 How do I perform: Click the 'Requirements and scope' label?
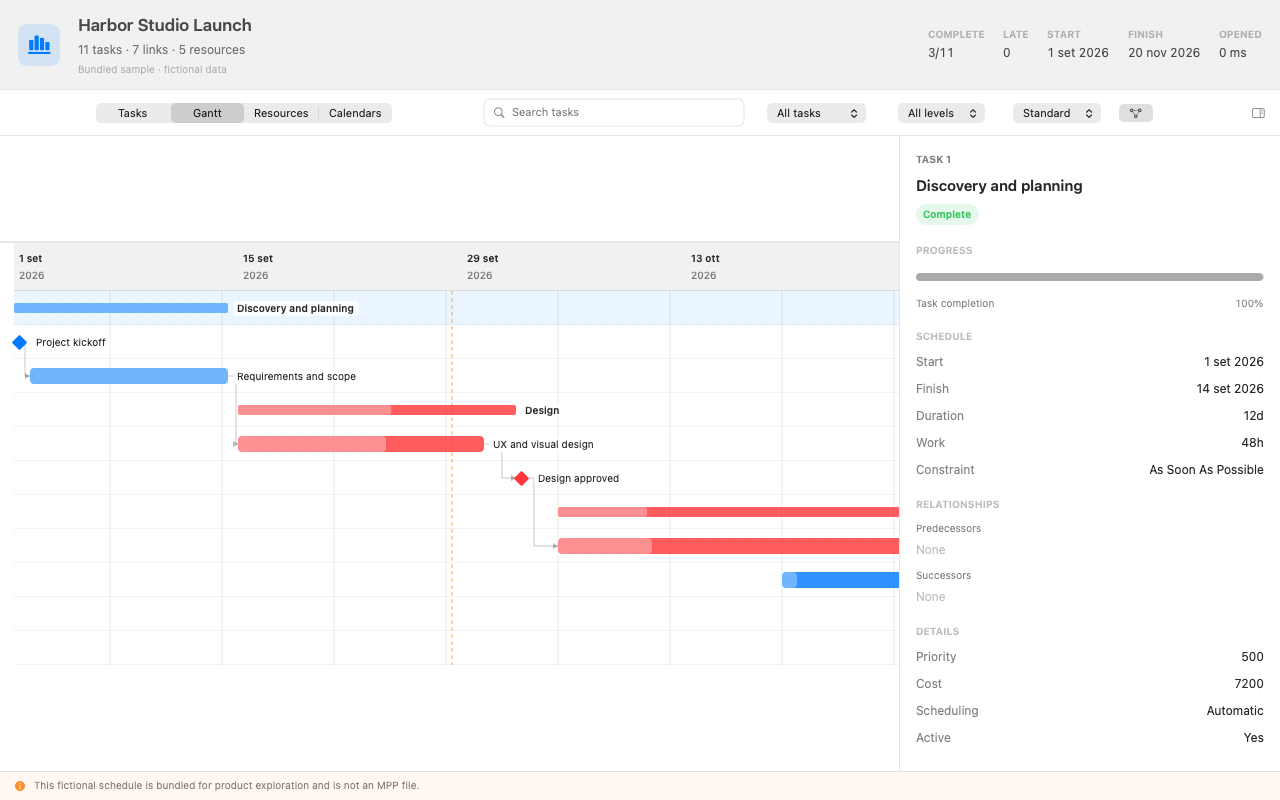(x=296, y=376)
